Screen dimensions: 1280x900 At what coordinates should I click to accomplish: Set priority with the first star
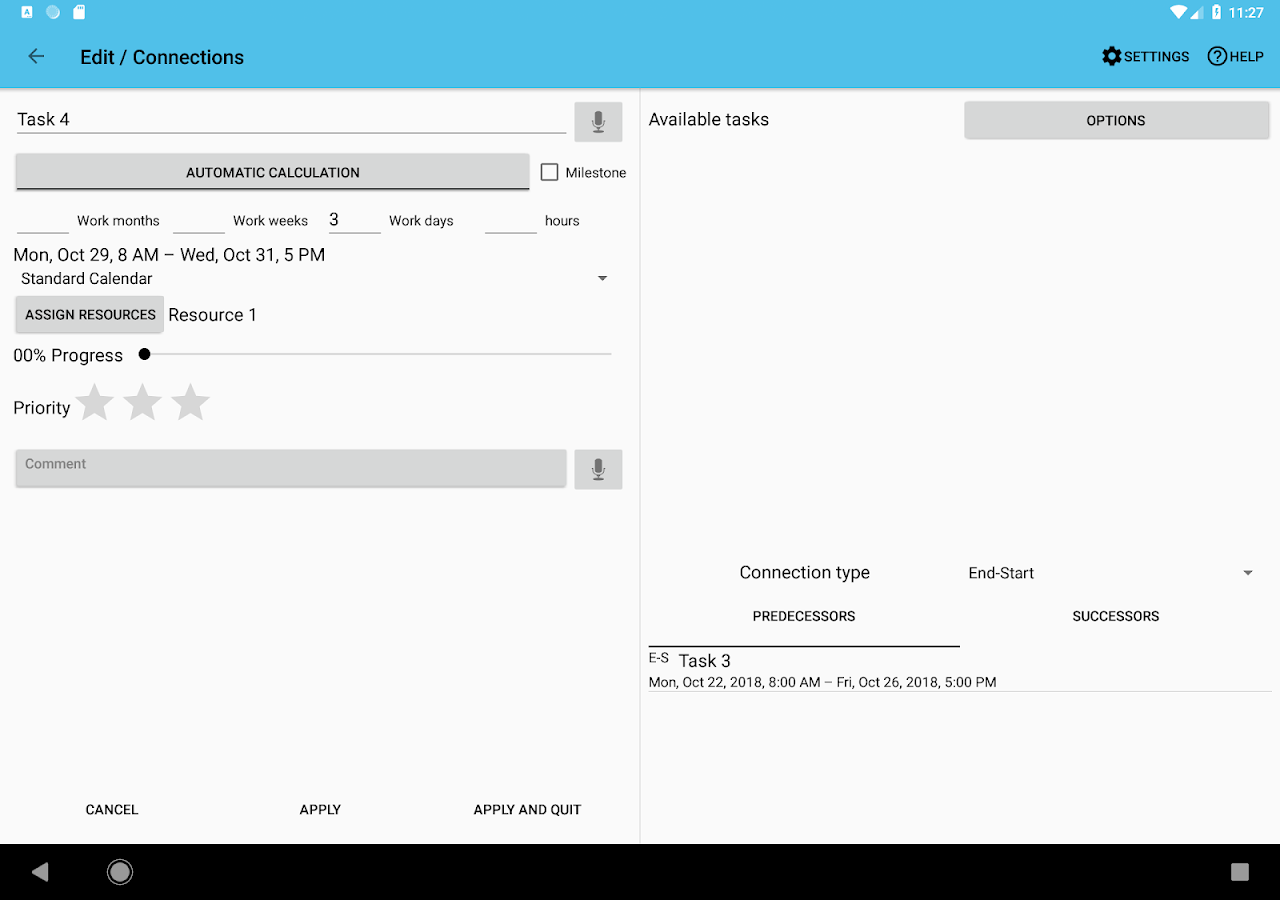click(94, 402)
